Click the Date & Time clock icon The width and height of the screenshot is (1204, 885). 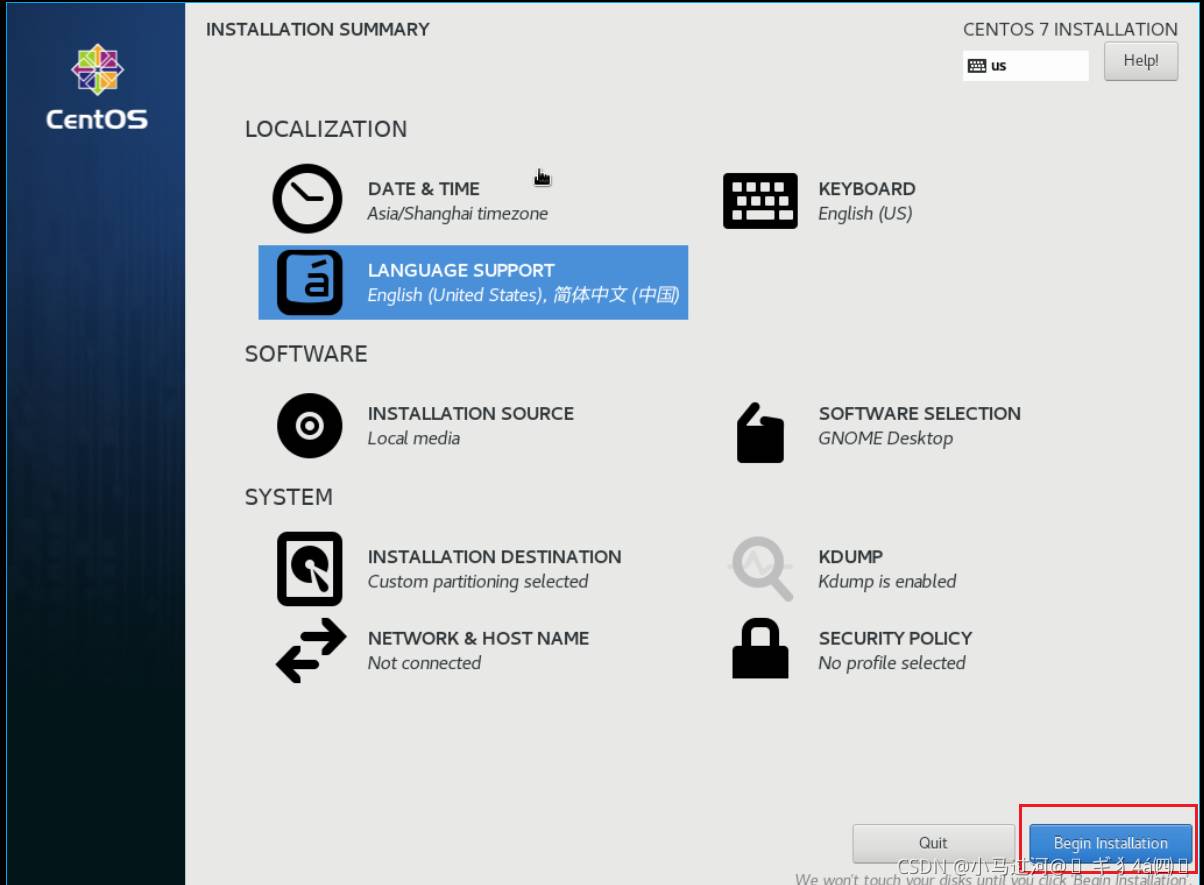pyautogui.click(x=308, y=199)
